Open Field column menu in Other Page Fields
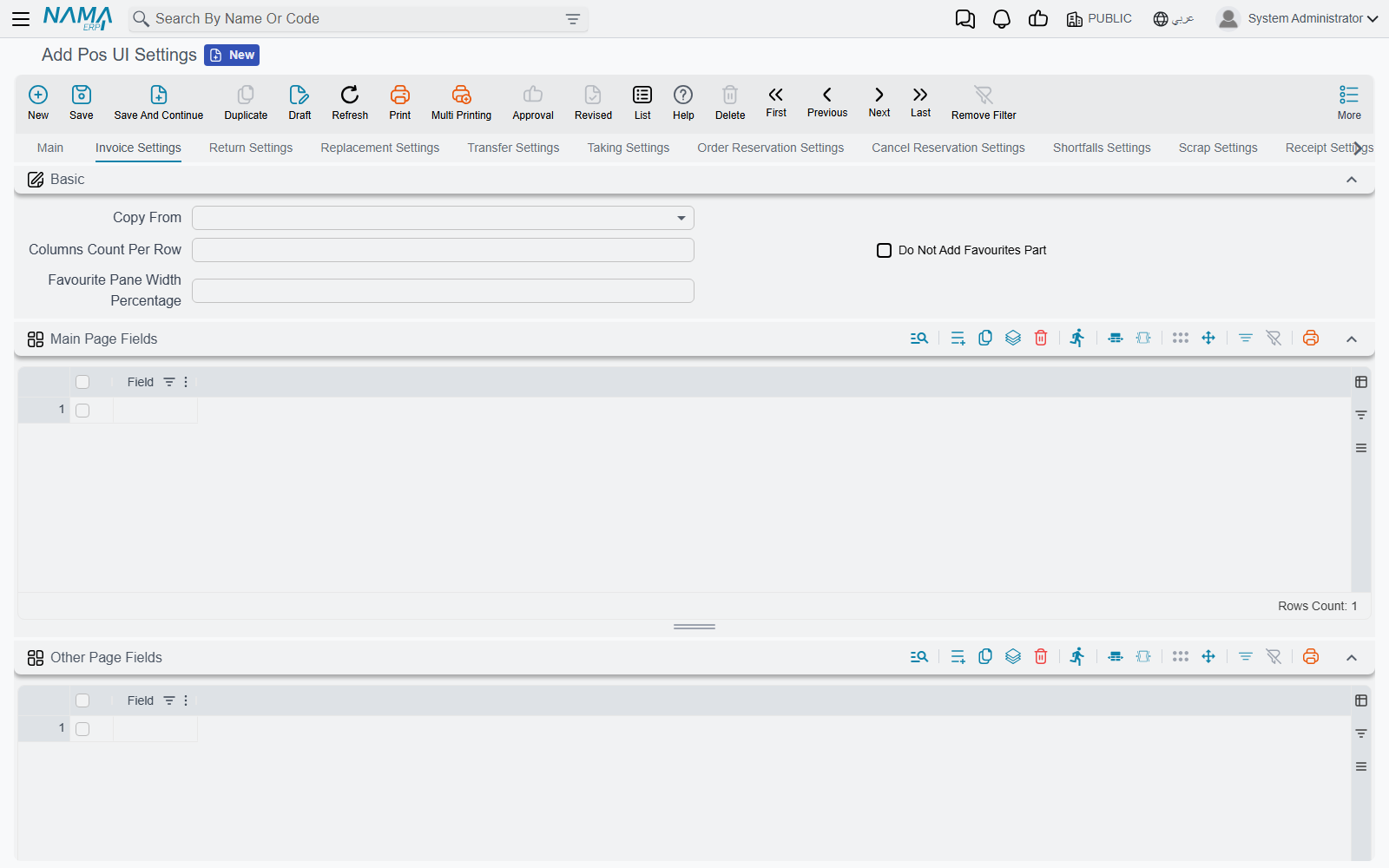The height and width of the screenshot is (868, 1389). (186, 700)
